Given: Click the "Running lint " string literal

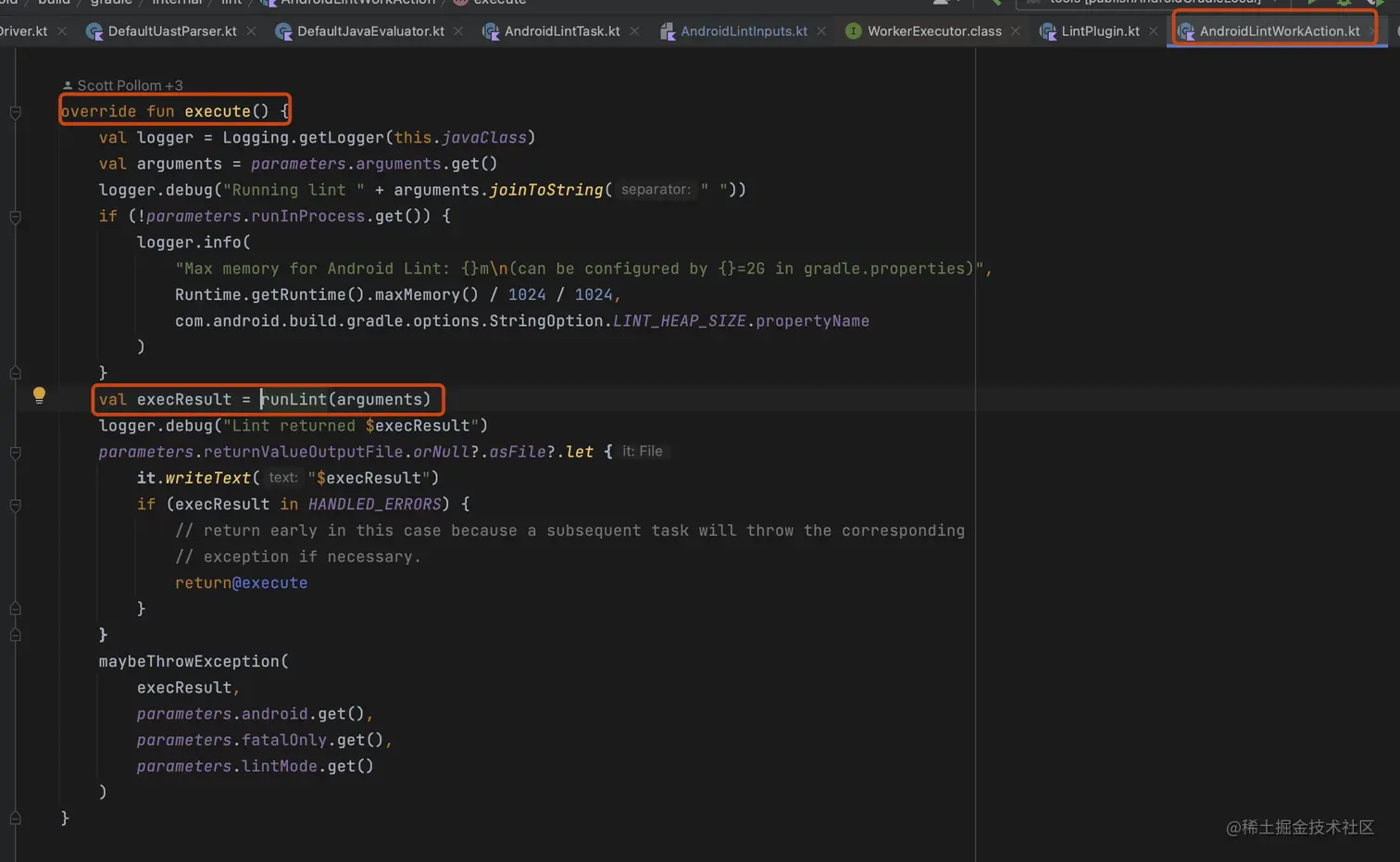Looking at the screenshot, I should [x=294, y=190].
